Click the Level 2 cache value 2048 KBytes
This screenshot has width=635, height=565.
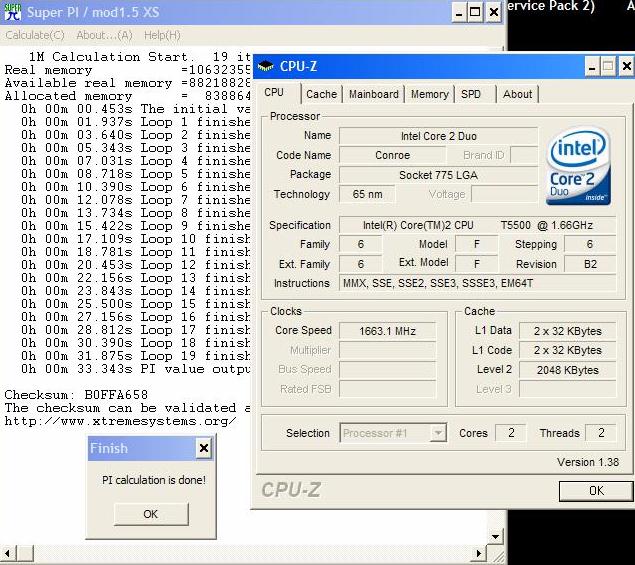pyautogui.click(x=567, y=370)
